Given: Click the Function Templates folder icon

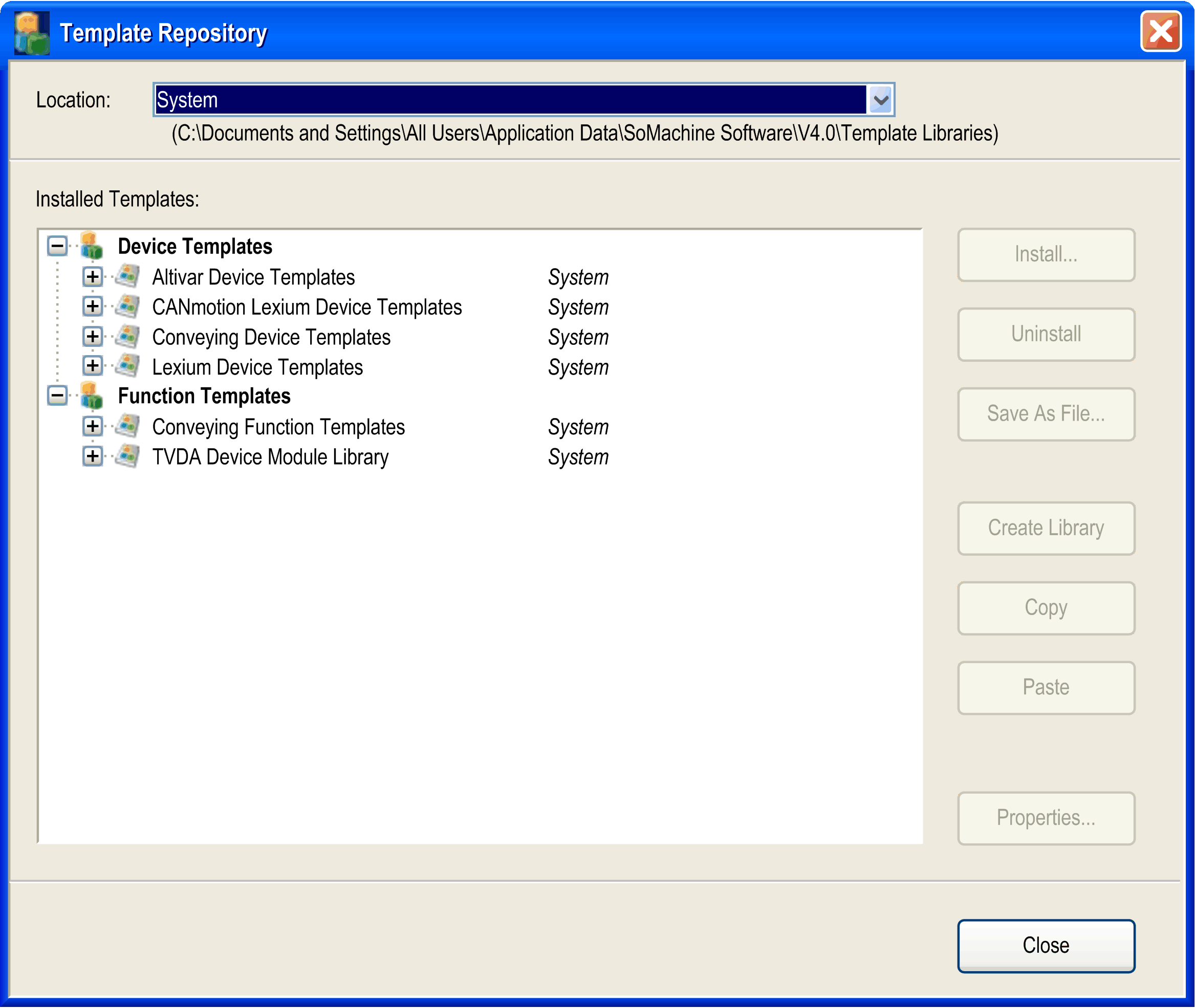Looking at the screenshot, I should [x=92, y=396].
